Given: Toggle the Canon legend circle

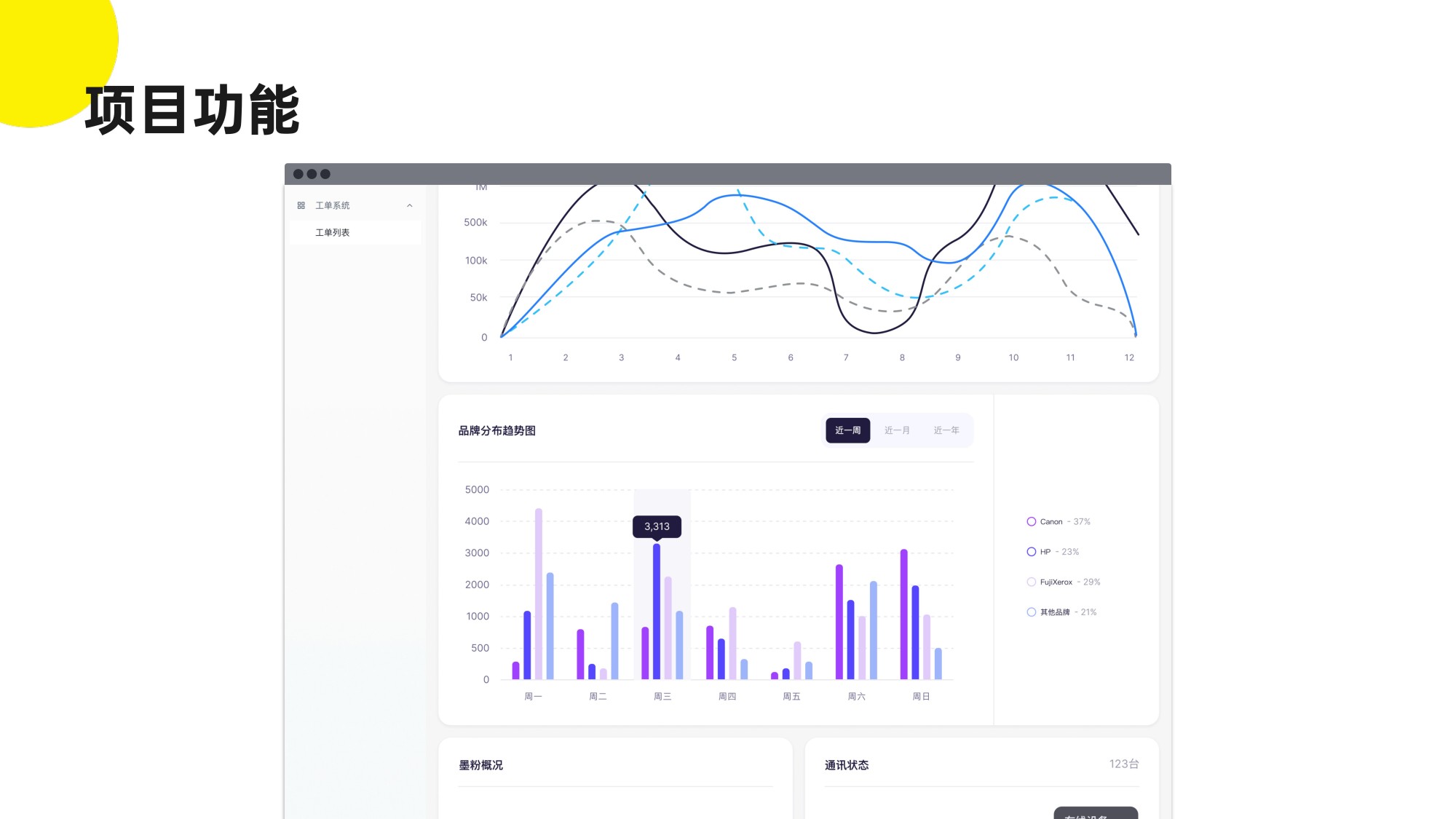Looking at the screenshot, I should click(1032, 521).
